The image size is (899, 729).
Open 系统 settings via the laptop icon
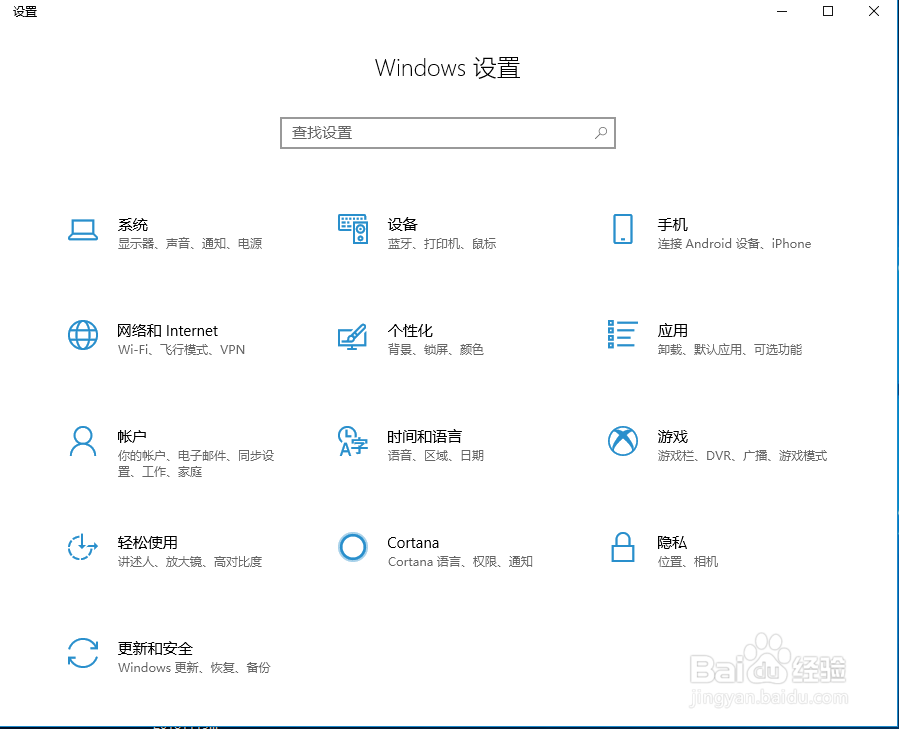[83, 231]
